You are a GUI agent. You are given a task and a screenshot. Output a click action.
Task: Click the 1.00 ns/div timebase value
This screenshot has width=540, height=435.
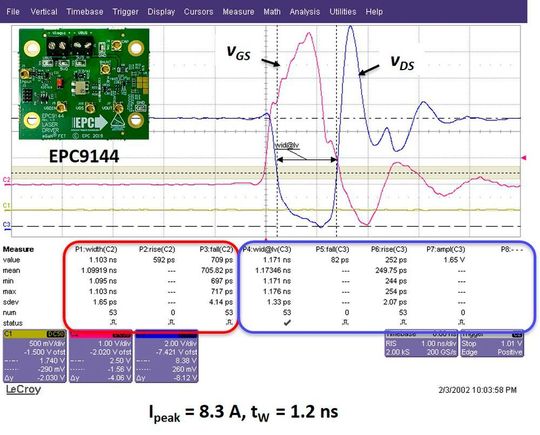point(438,344)
